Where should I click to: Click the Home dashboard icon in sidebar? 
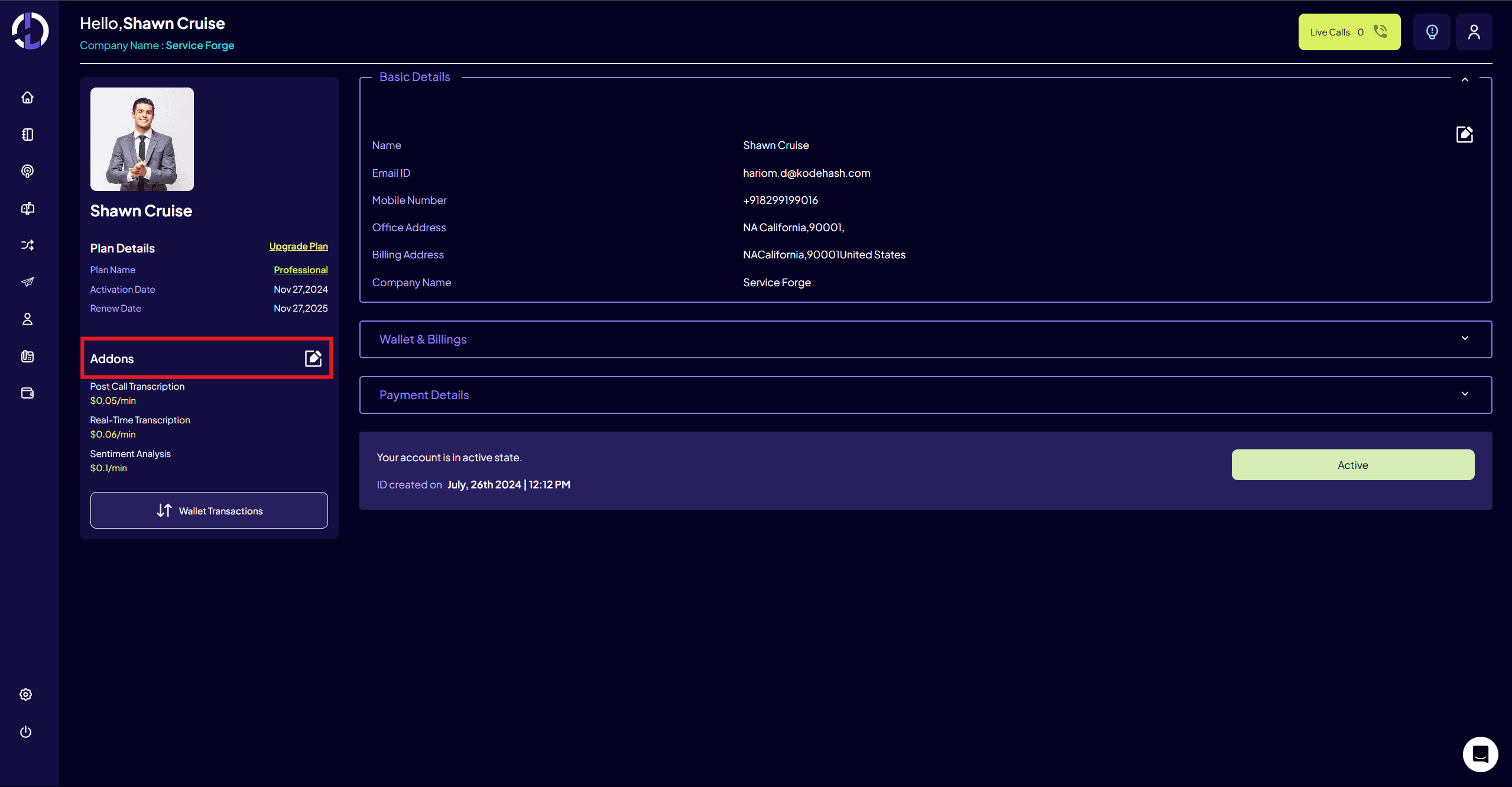[x=28, y=97]
